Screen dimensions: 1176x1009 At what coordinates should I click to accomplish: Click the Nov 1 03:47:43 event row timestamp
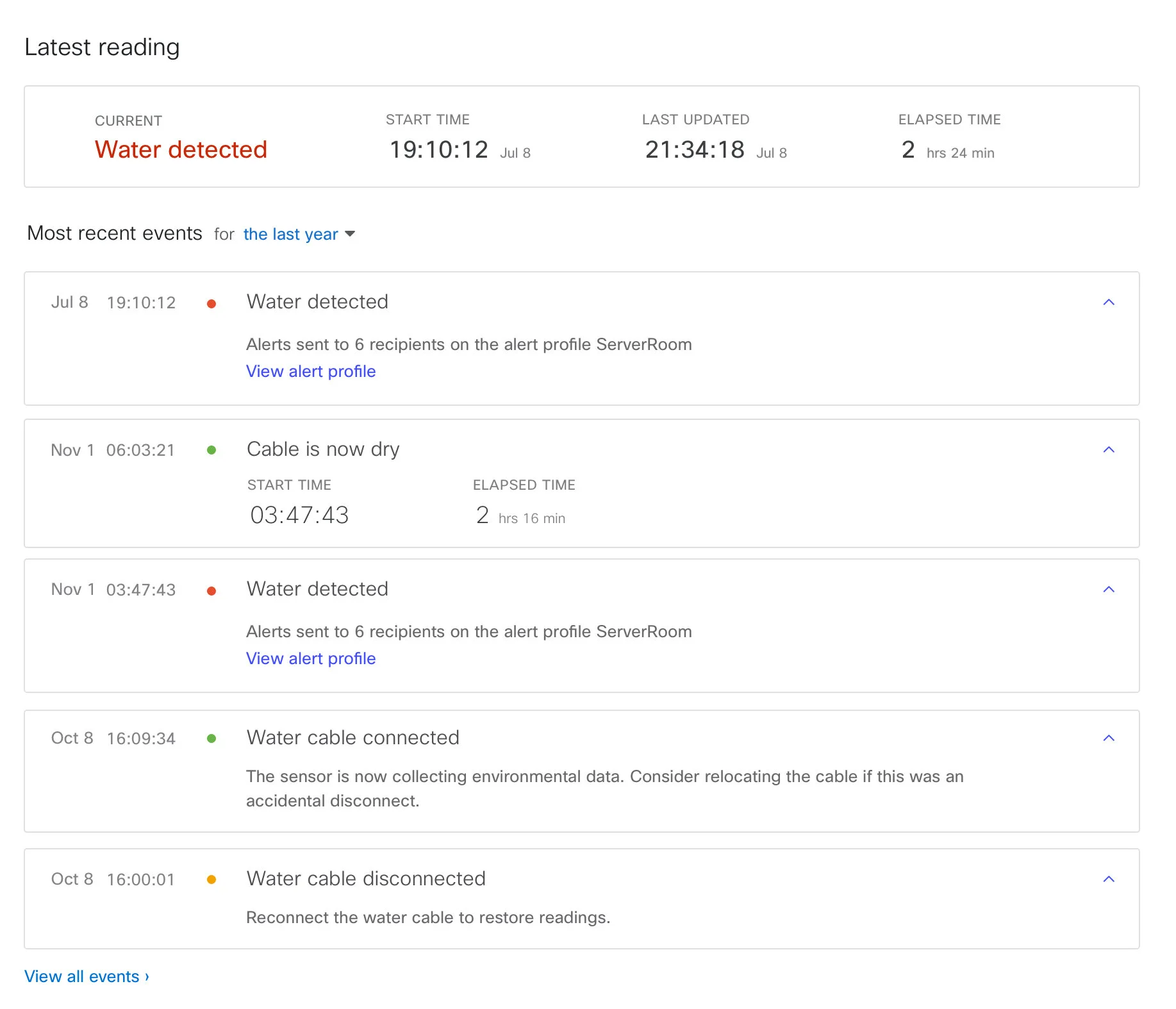[x=113, y=590]
